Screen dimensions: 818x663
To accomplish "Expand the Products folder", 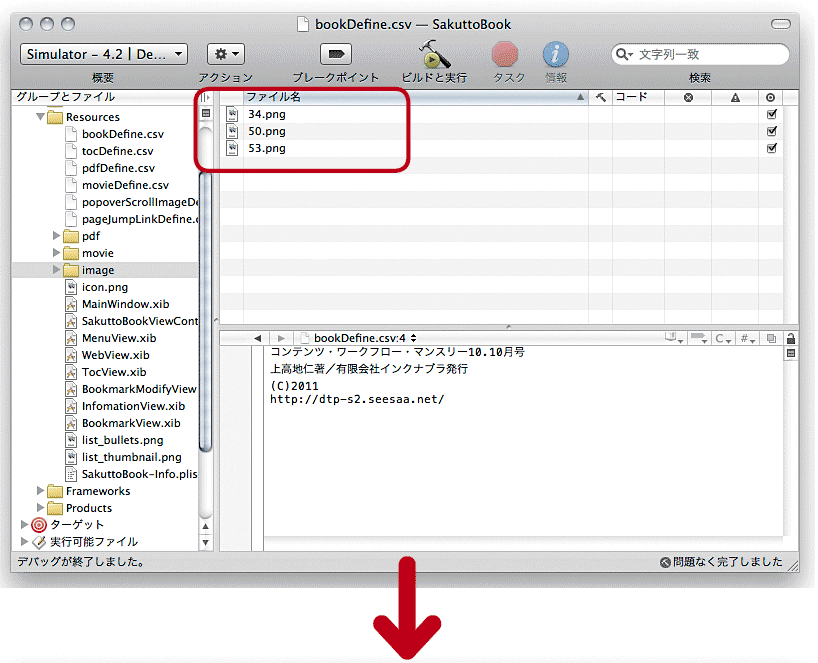I will pyautogui.click(x=40, y=508).
